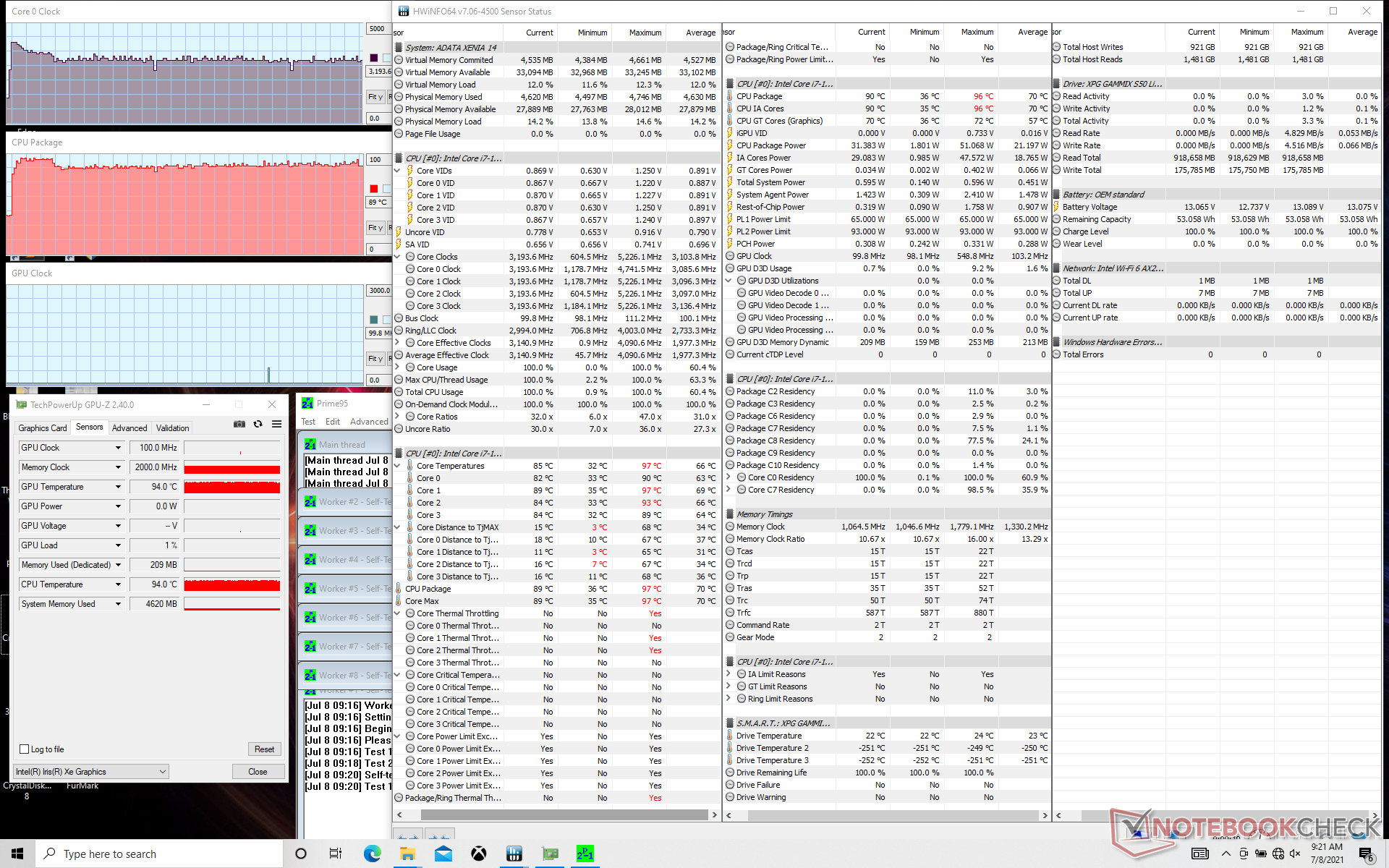This screenshot has width=1389, height=868.
Task: Collapse the Core Temperatures tree group
Action: point(397,466)
